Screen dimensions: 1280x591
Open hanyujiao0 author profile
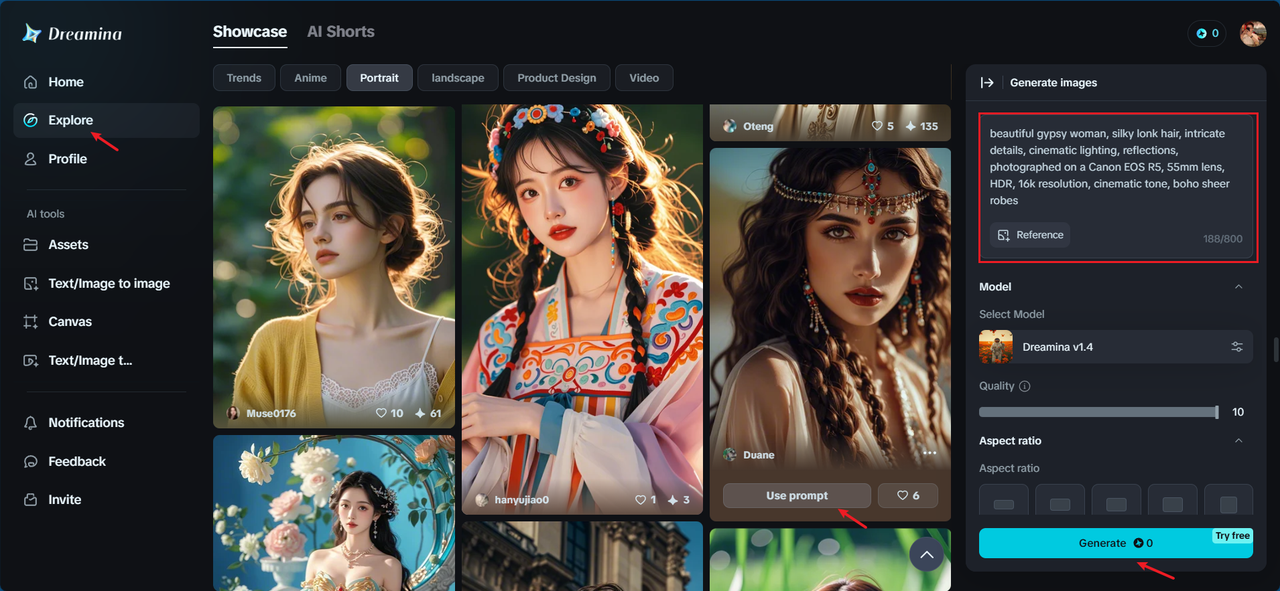512,500
